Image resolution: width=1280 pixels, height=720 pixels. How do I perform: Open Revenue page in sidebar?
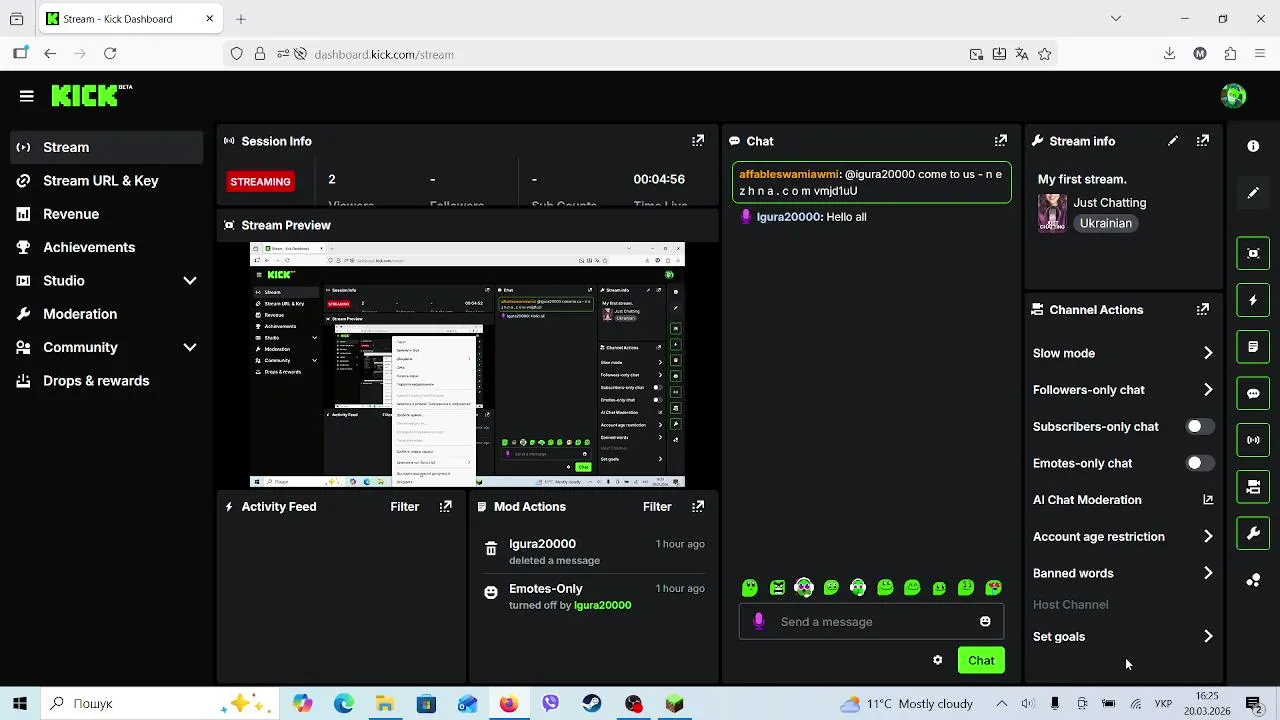point(107,214)
